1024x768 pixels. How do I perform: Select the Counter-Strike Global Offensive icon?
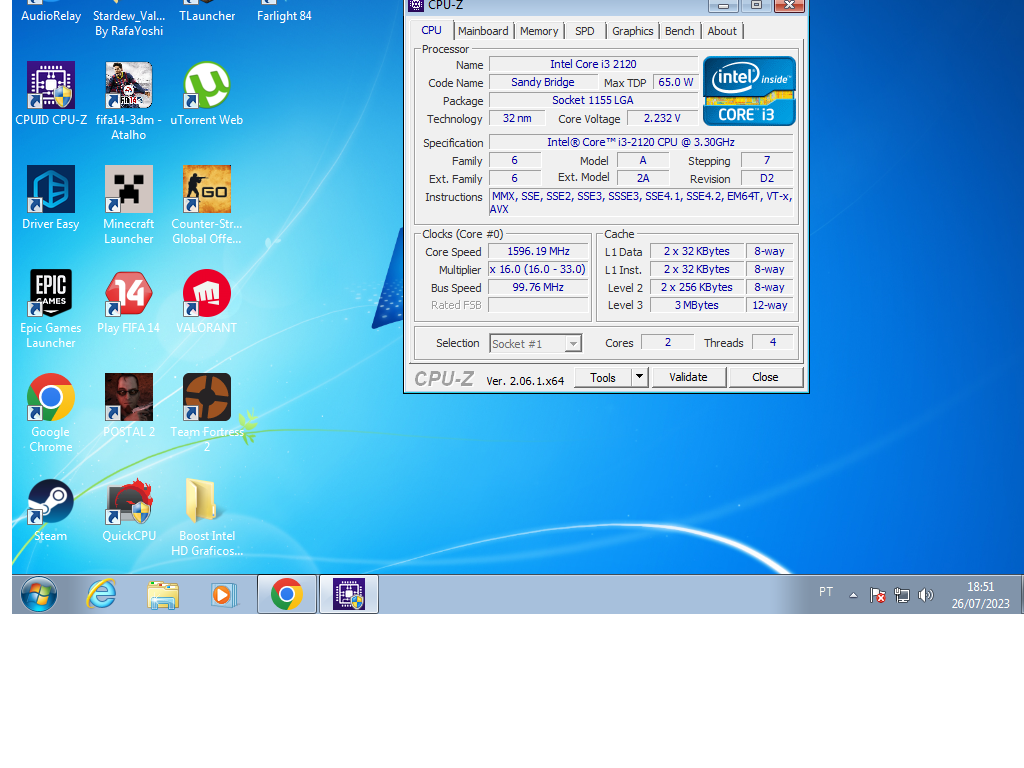[206, 205]
